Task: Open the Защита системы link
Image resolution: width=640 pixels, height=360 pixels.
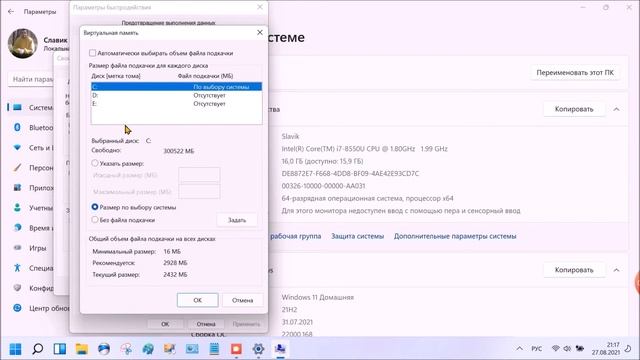Action: (358, 236)
